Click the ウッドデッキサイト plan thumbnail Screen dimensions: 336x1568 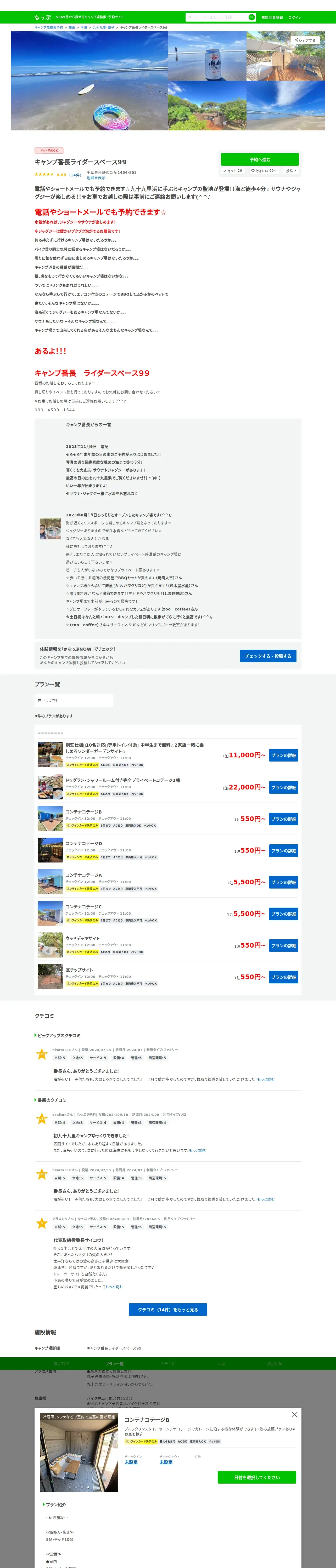[x=50, y=945]
